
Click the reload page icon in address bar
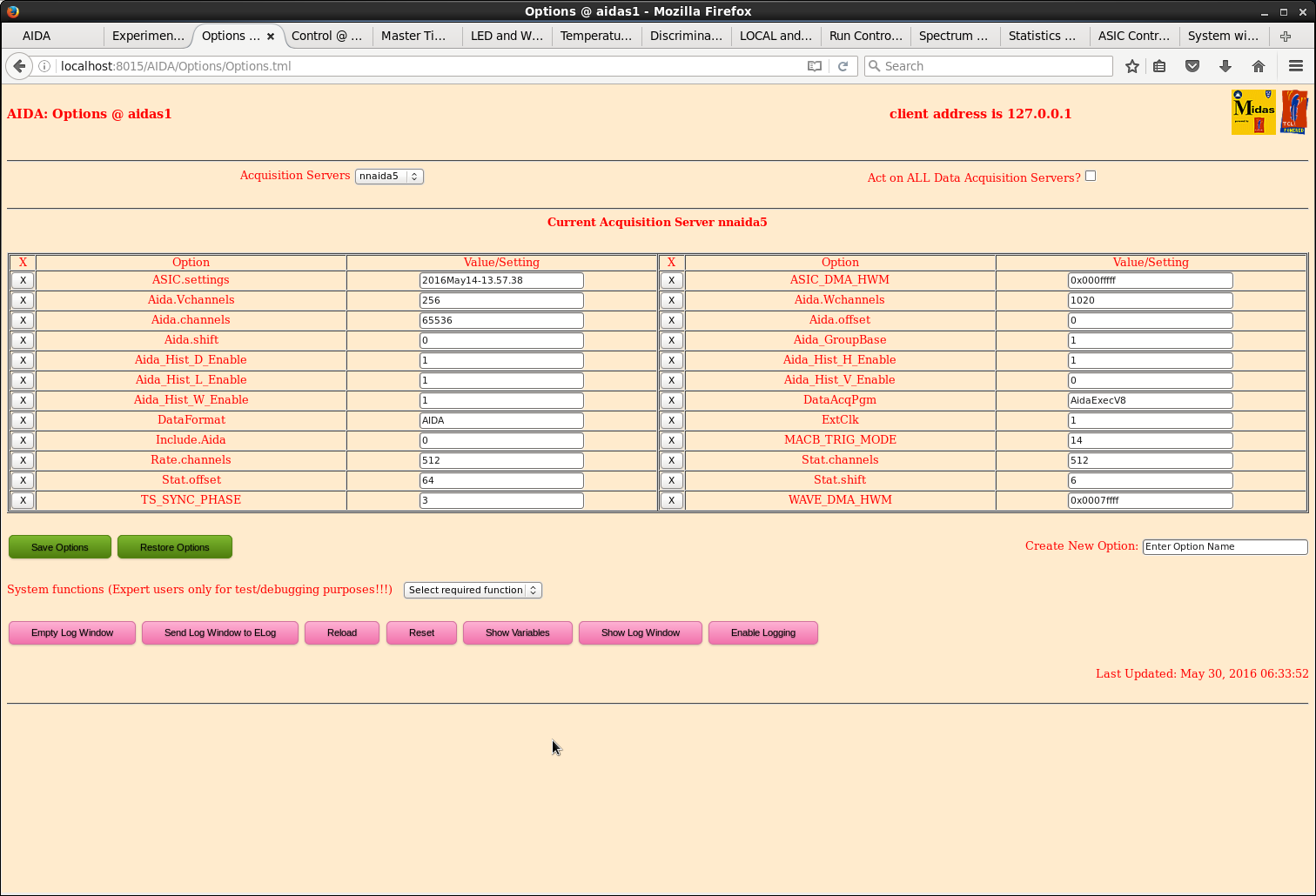843,66
